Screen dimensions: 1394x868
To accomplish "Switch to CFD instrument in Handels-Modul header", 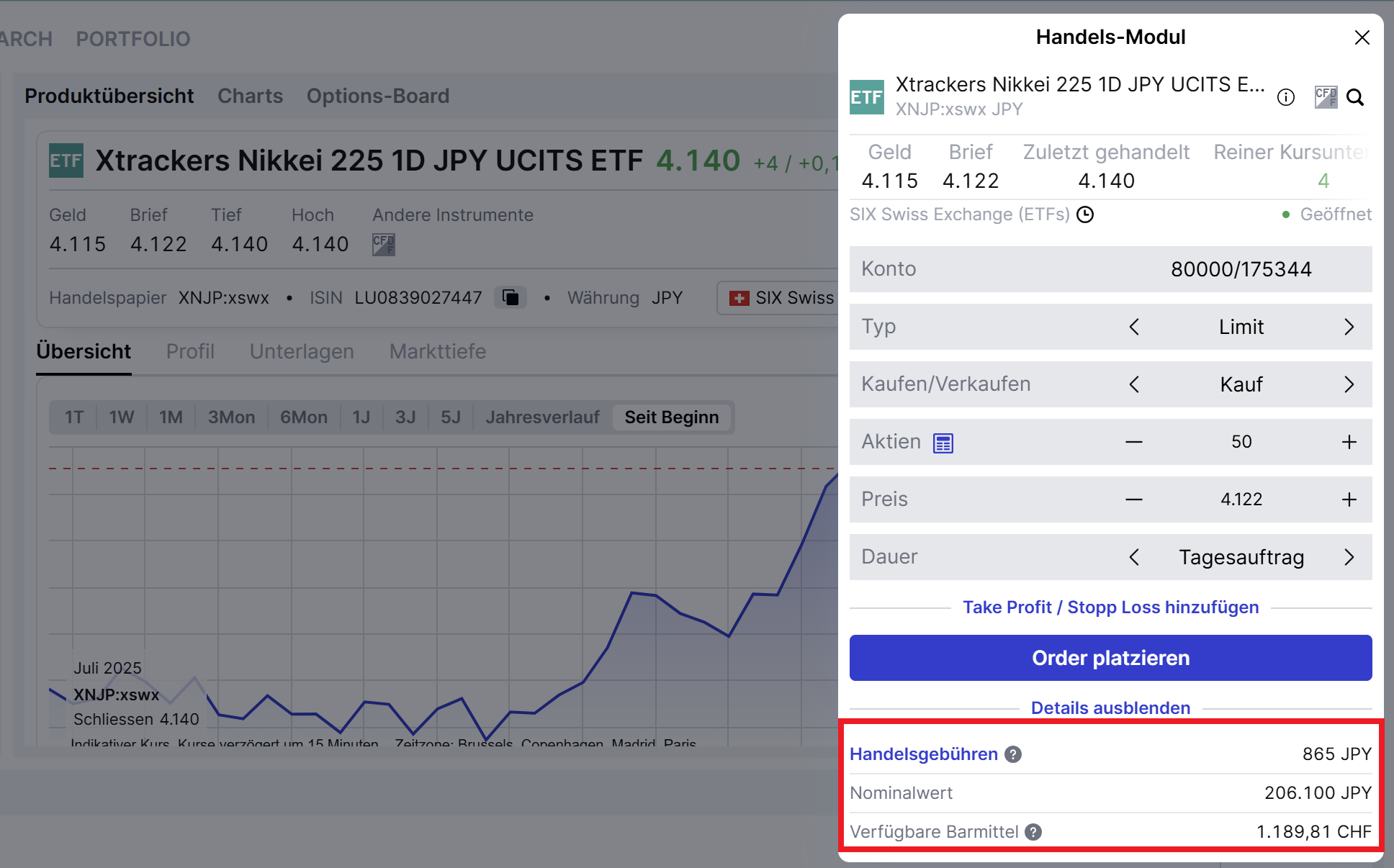I will point(1326,97).
